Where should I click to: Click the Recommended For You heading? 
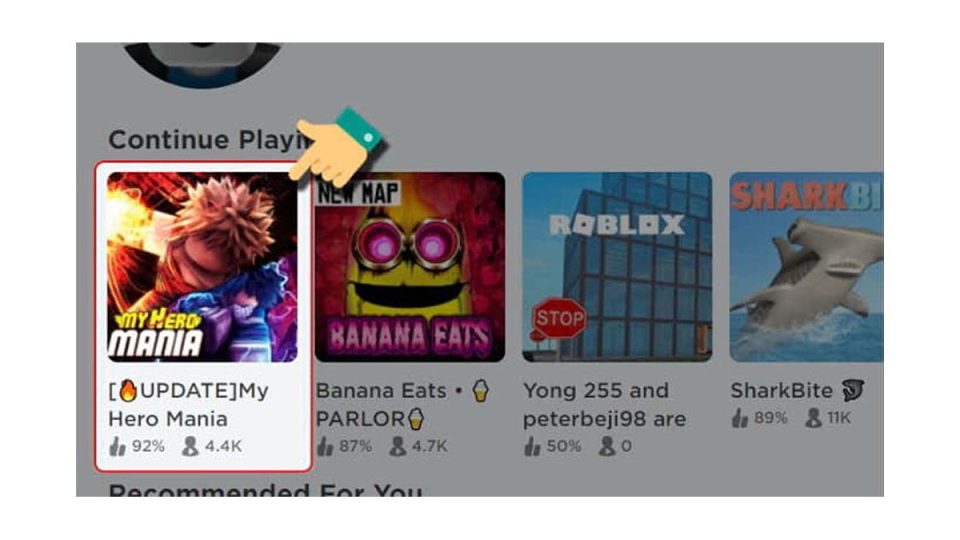point(265,490)
